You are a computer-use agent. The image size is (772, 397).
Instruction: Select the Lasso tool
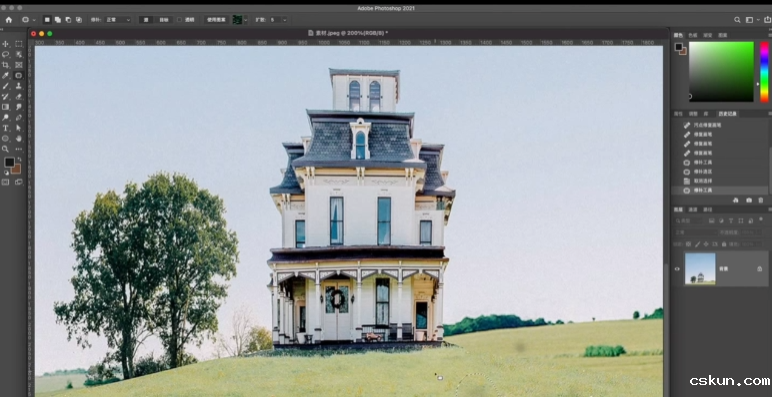(x=5, y=55)
